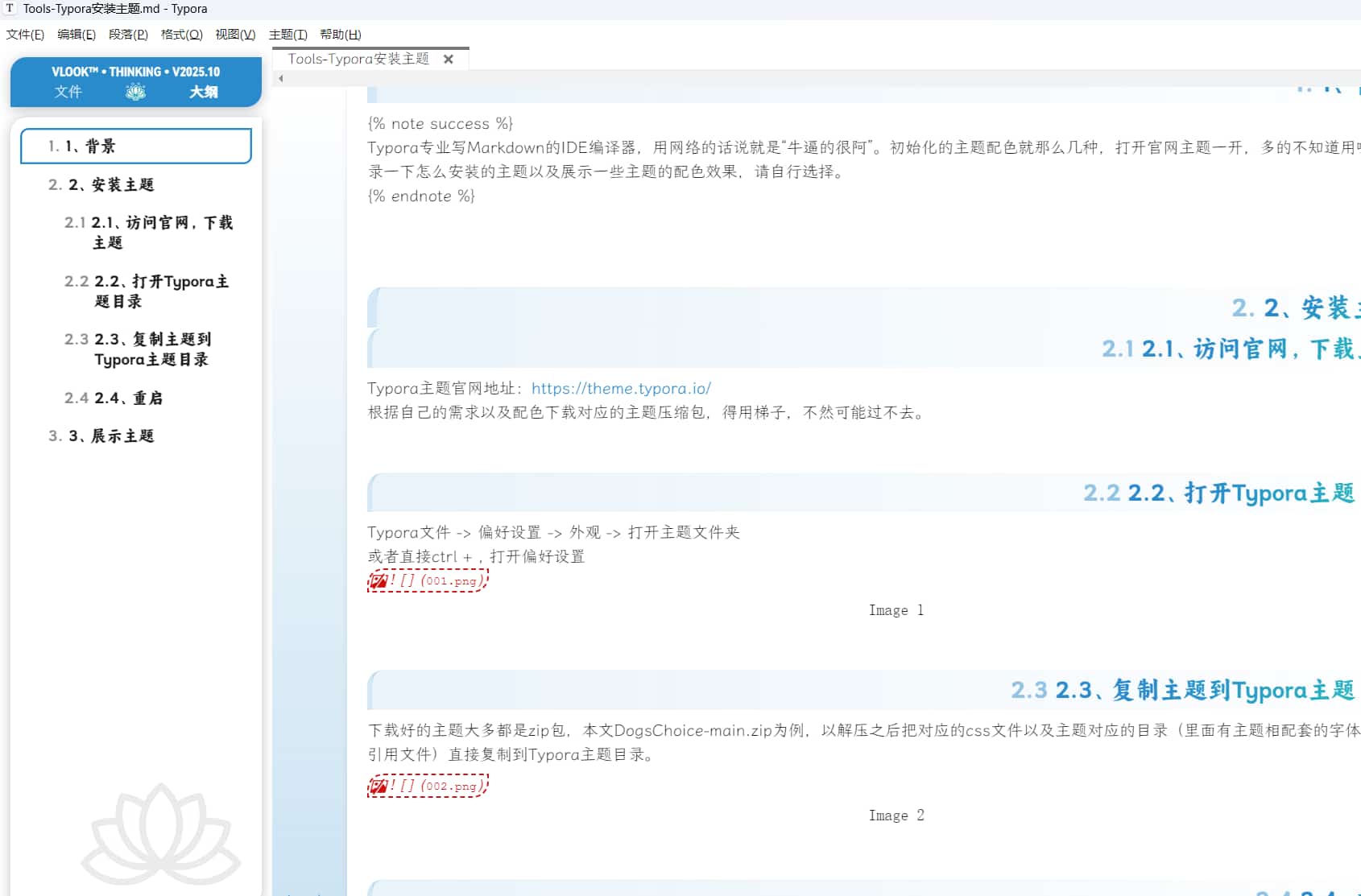Click the lotus icon in sidebar header
The height and width of the screenshot is (896, 1361).
[x=135, y=92]
